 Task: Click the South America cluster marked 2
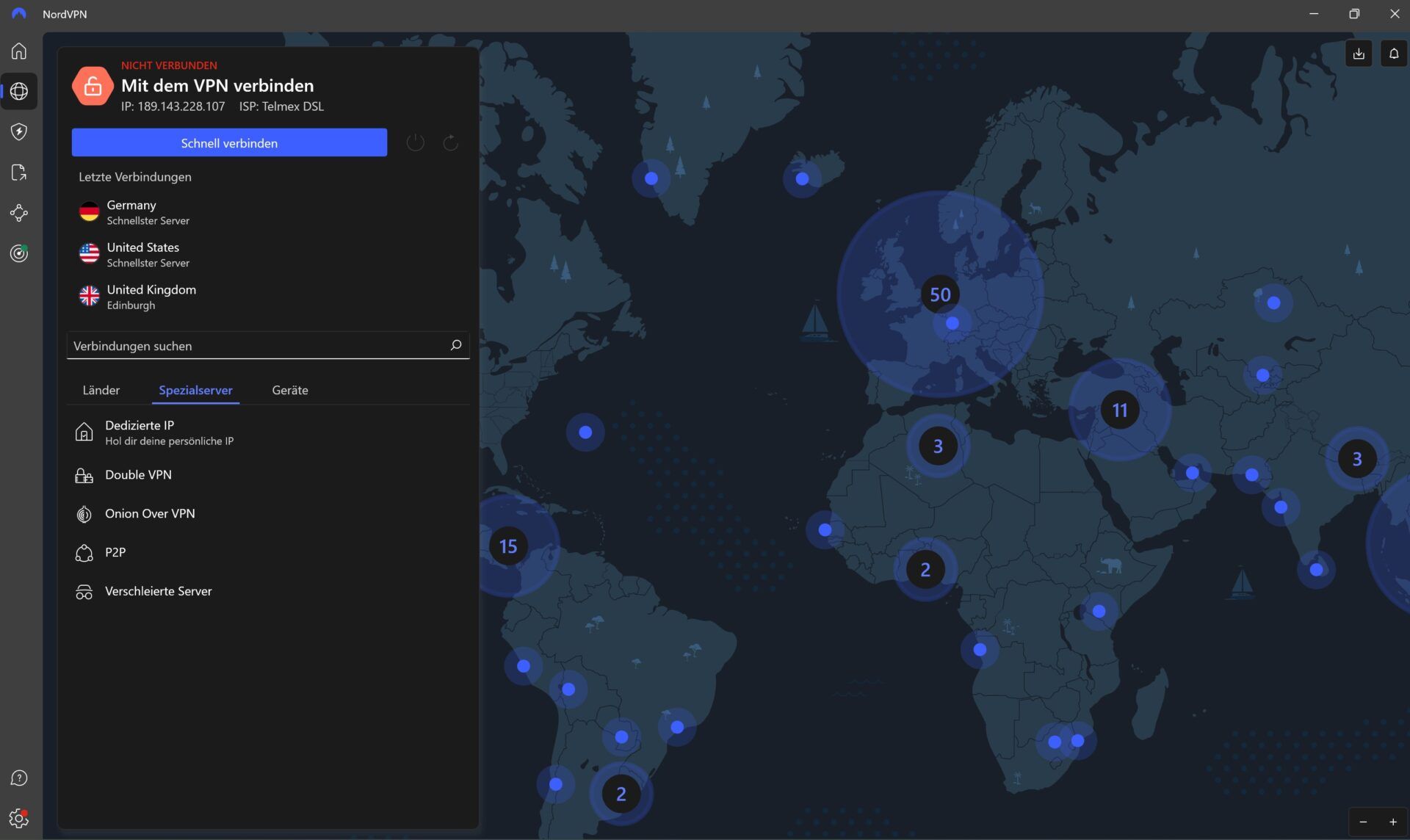(621, 794)
